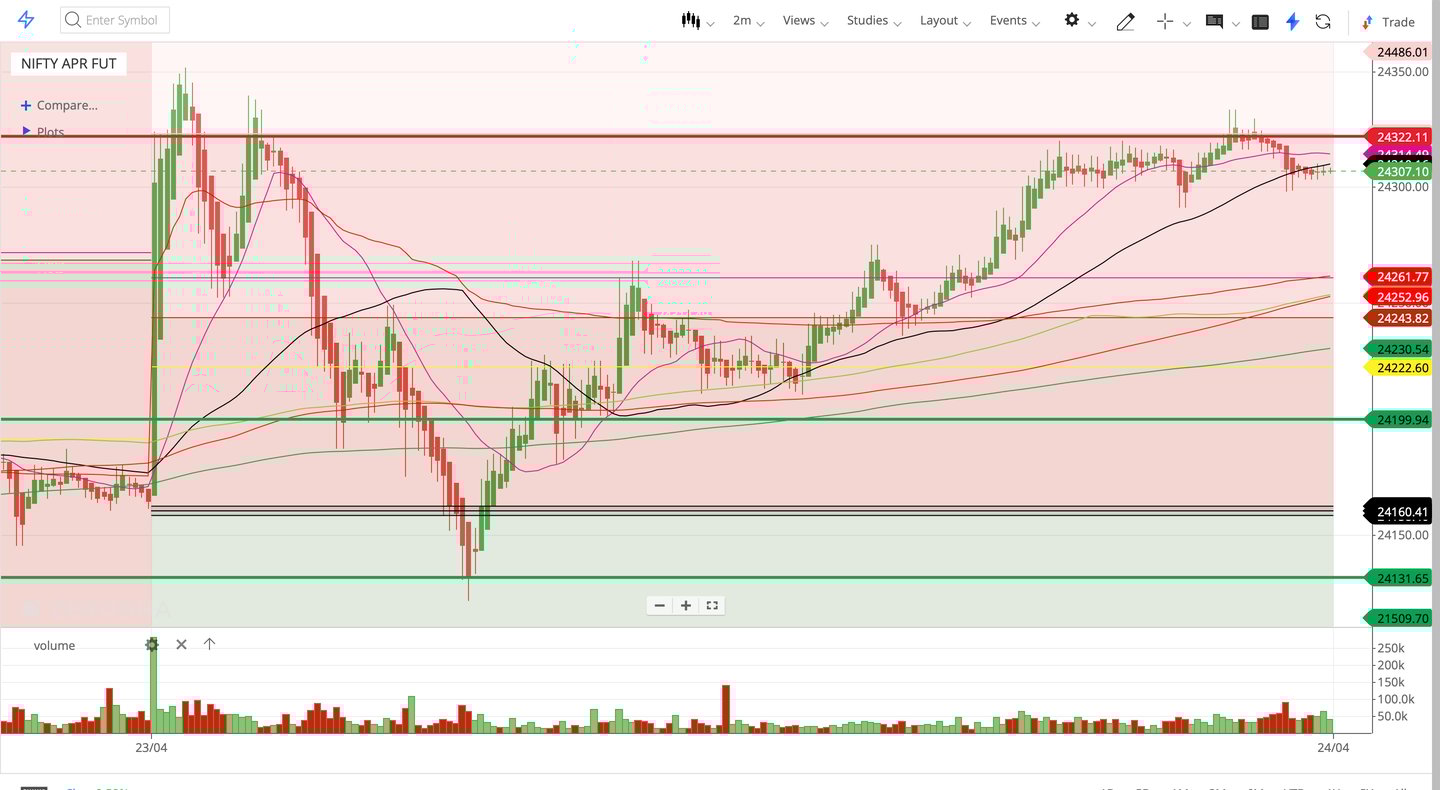This screenshot has height=790, width=1440.
Task: Select the 24243.82 price tag
Action: coord(1398,318)
